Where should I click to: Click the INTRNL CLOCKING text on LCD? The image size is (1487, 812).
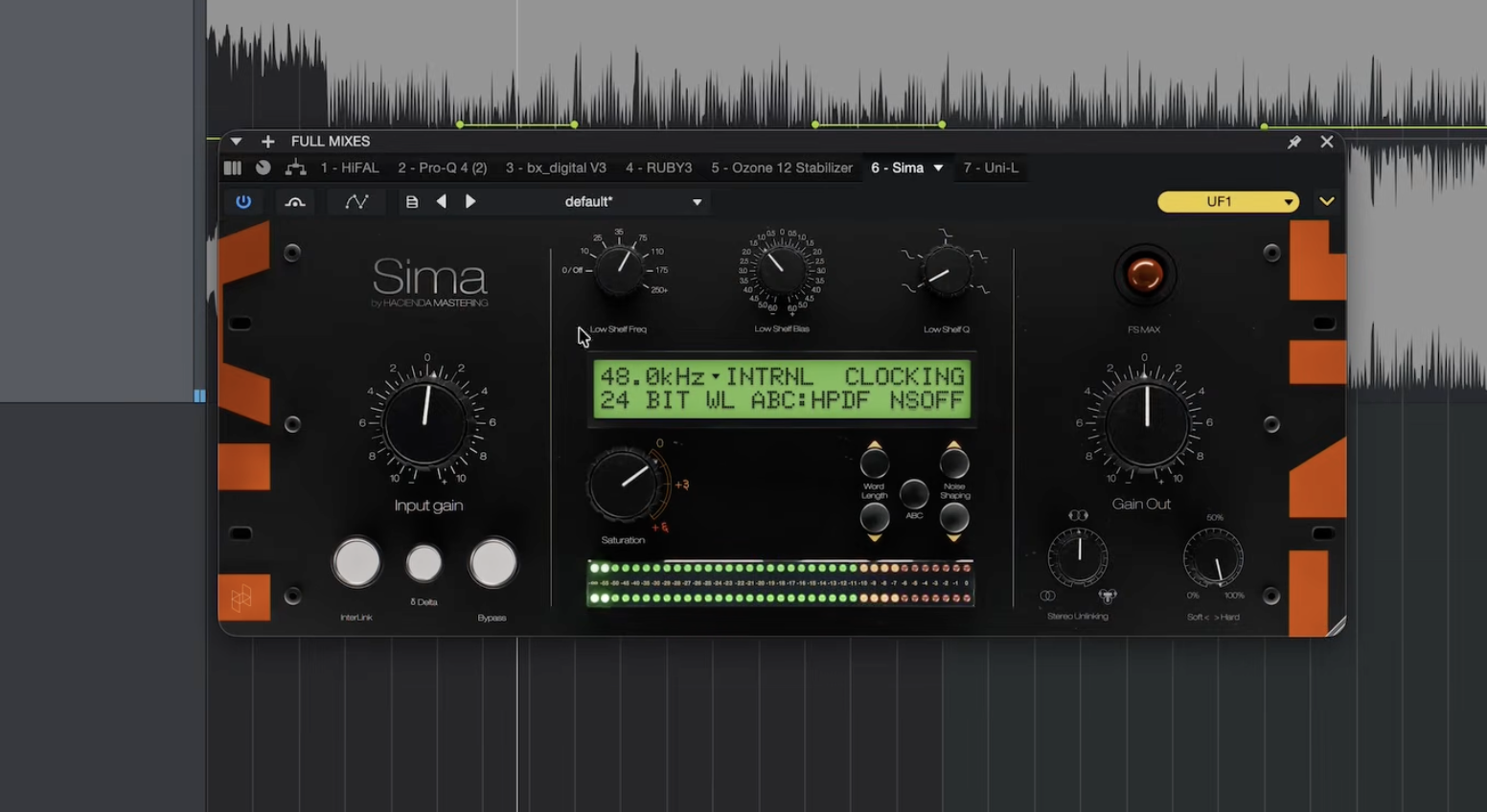click(x=845, y=376)
